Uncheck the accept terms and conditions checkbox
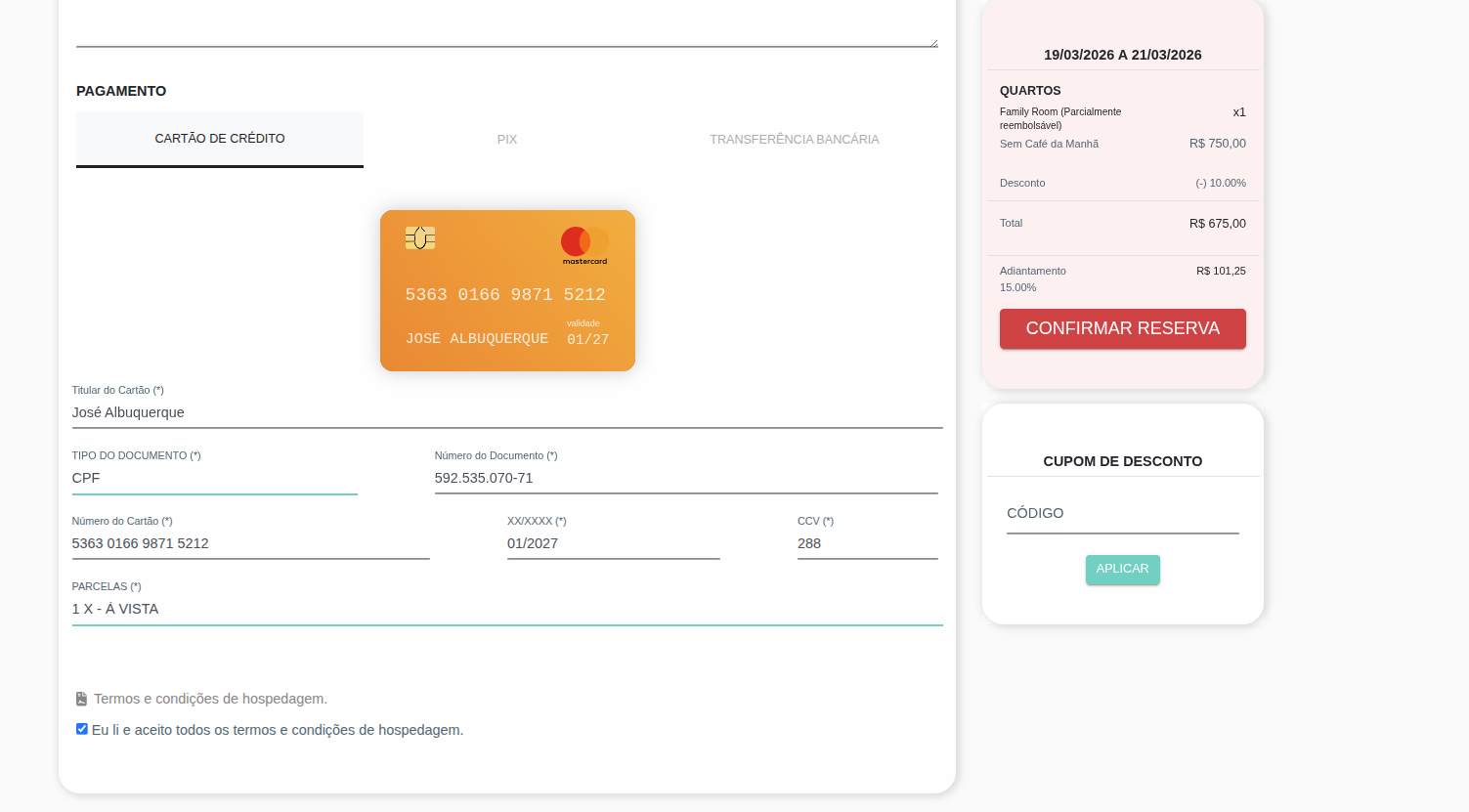This screenshot has width=1469, height=812. (82, 729)
